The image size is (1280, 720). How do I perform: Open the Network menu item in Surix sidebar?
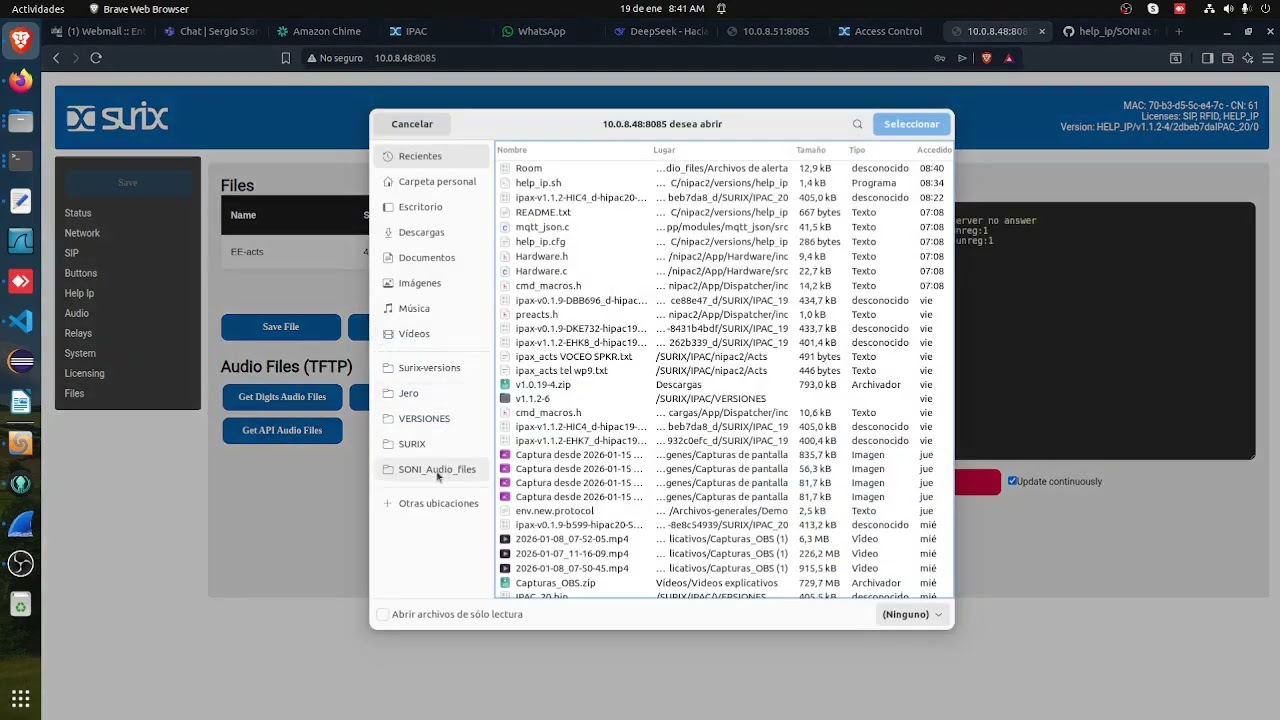(x=82, y=233)
